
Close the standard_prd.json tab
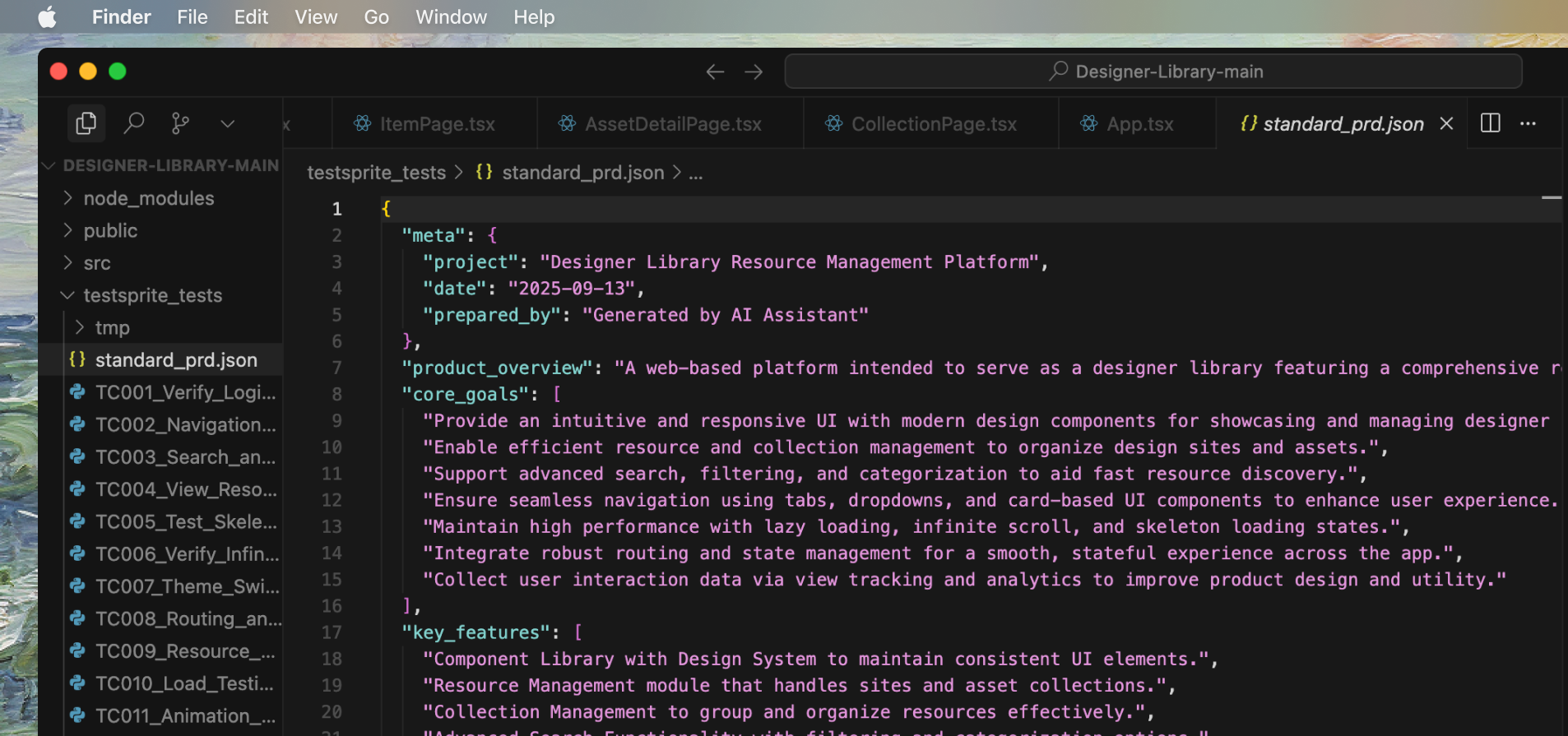[1446, 123]
